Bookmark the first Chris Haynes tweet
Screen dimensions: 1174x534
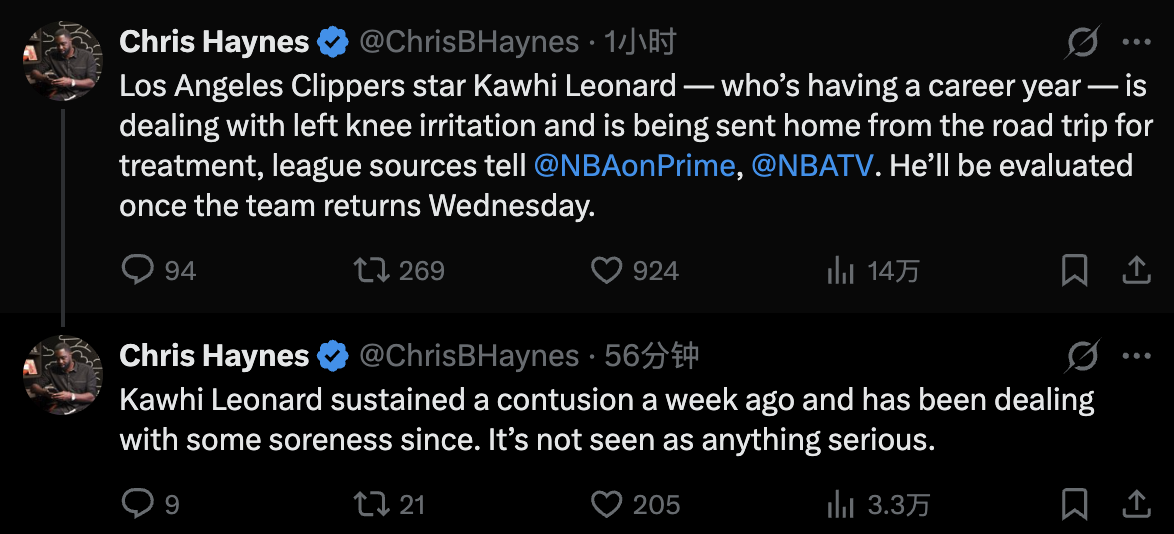pyautogui.click(x=1074, y=270)
